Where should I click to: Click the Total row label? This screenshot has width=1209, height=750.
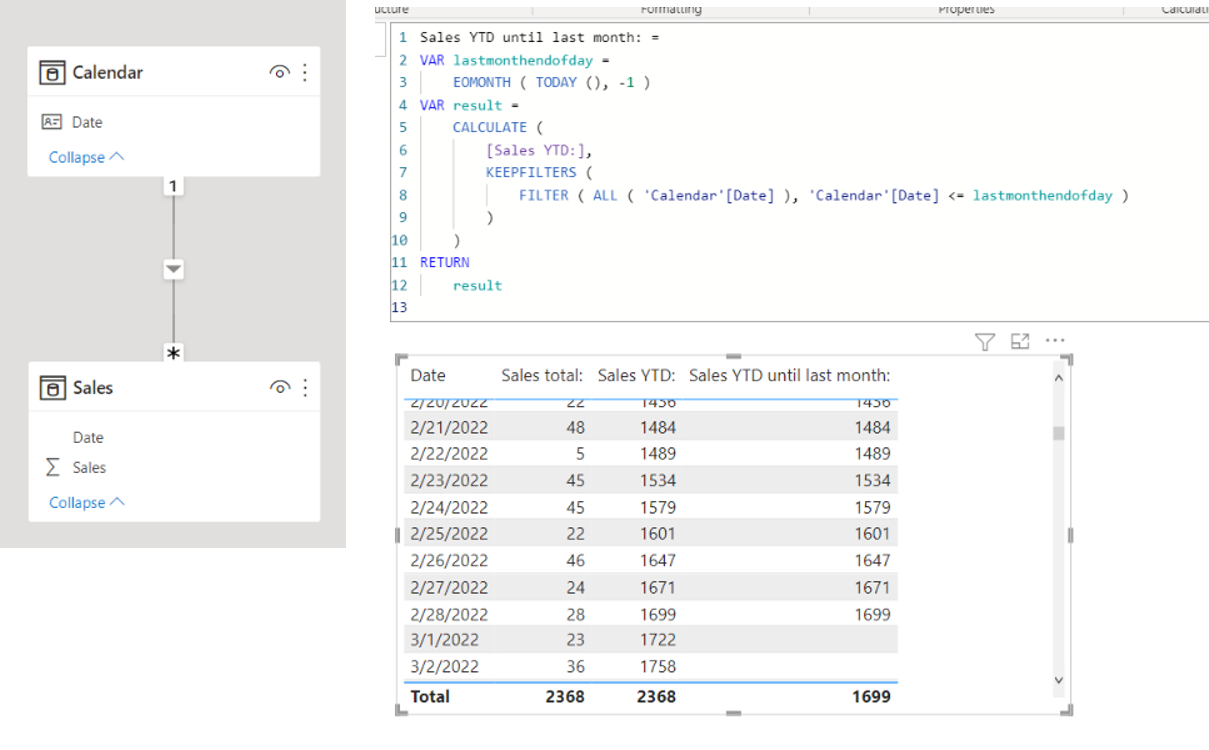coord(430,696)
